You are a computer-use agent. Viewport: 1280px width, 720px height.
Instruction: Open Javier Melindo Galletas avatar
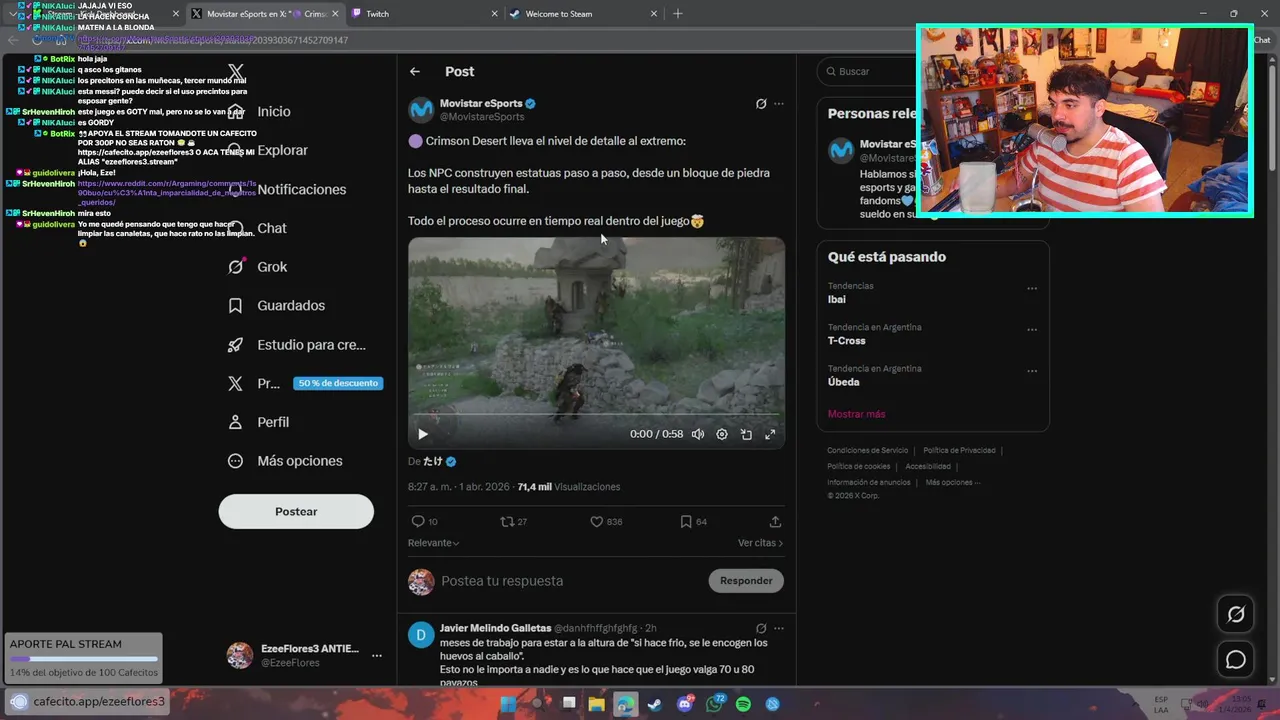[x=421, y=634]
